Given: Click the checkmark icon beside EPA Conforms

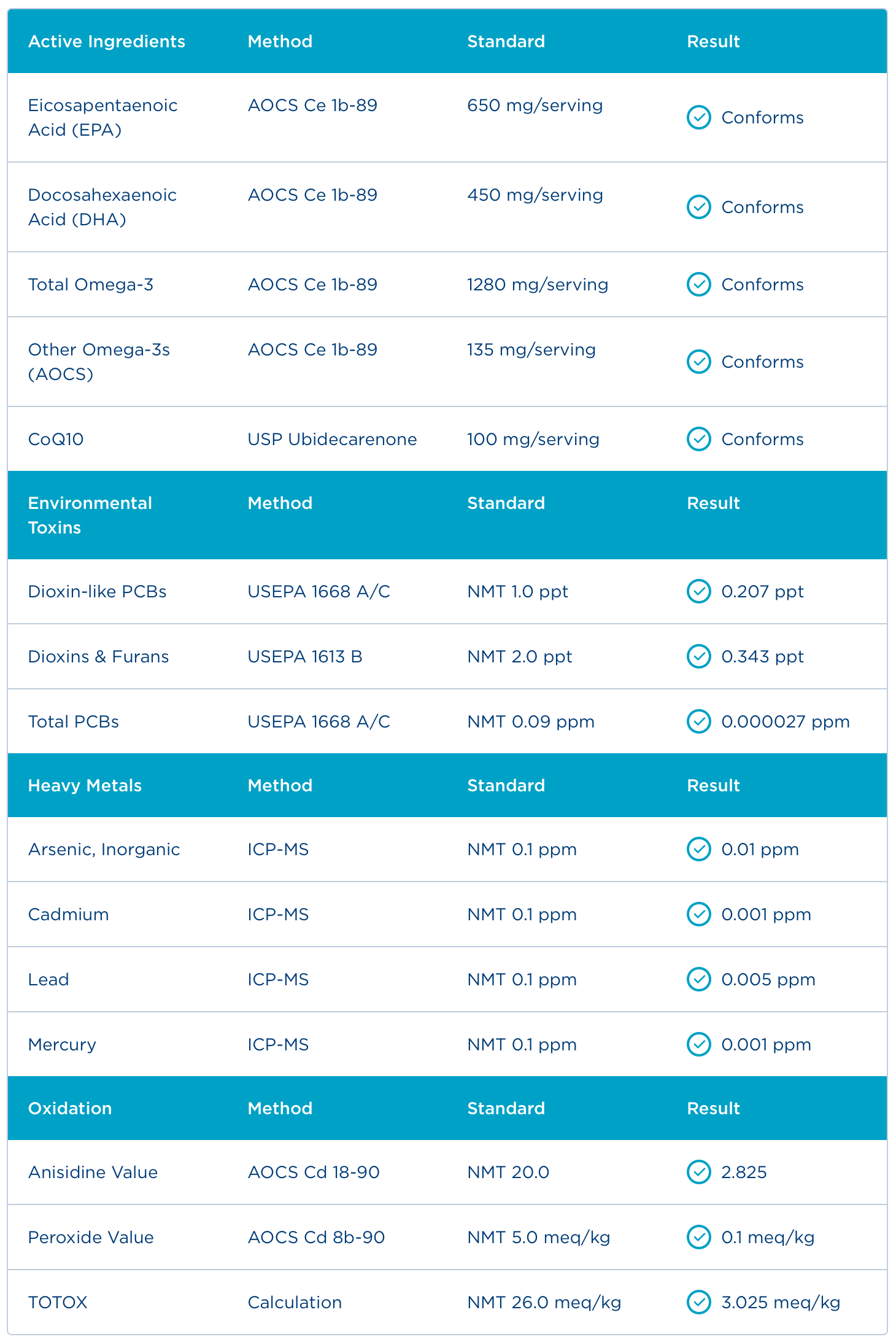Looking at the screenshot, I should [x=698, y=117].
